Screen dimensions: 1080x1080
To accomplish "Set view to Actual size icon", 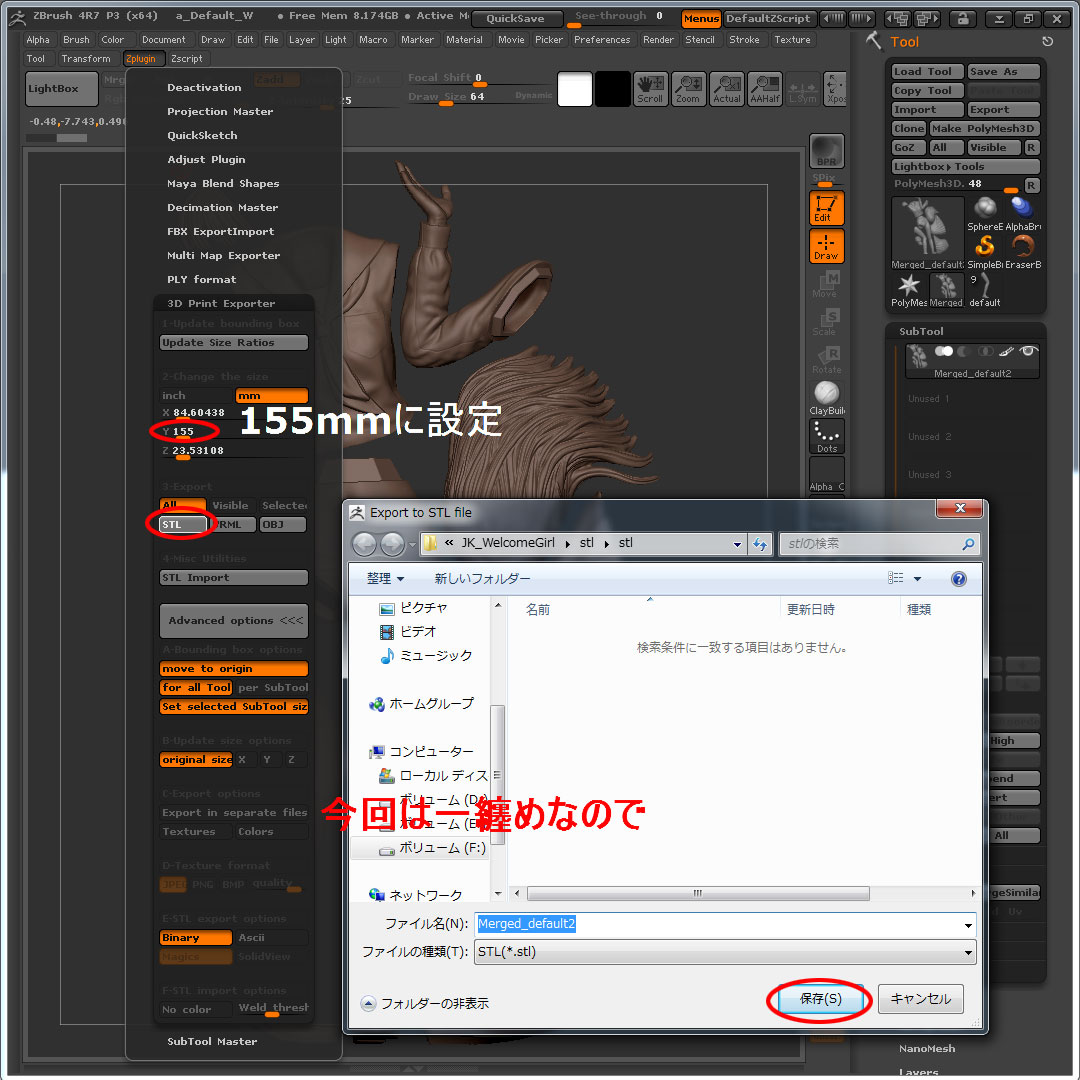I will point(727,89).
